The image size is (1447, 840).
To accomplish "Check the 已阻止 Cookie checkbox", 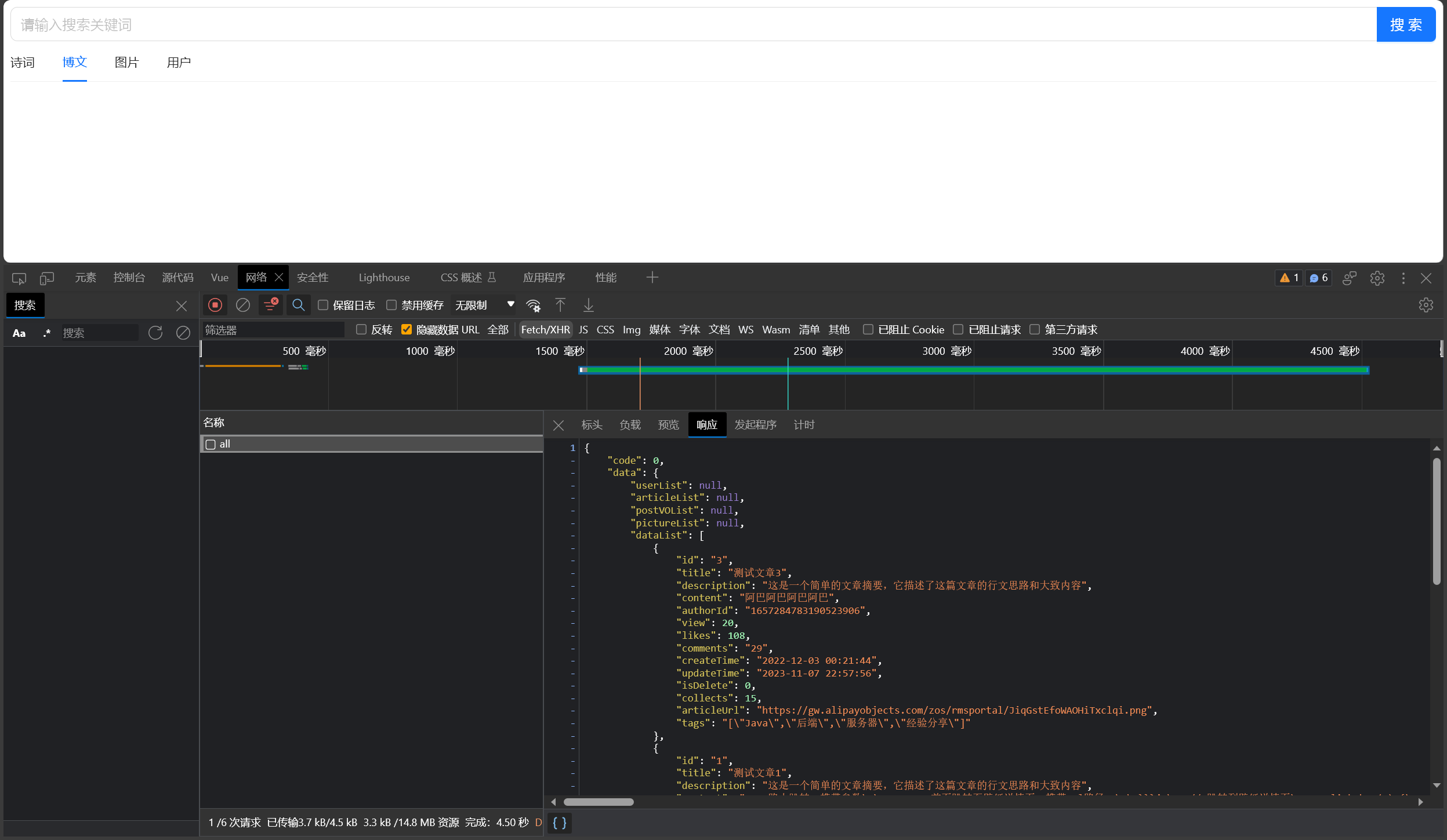I will tap(868, 329).
